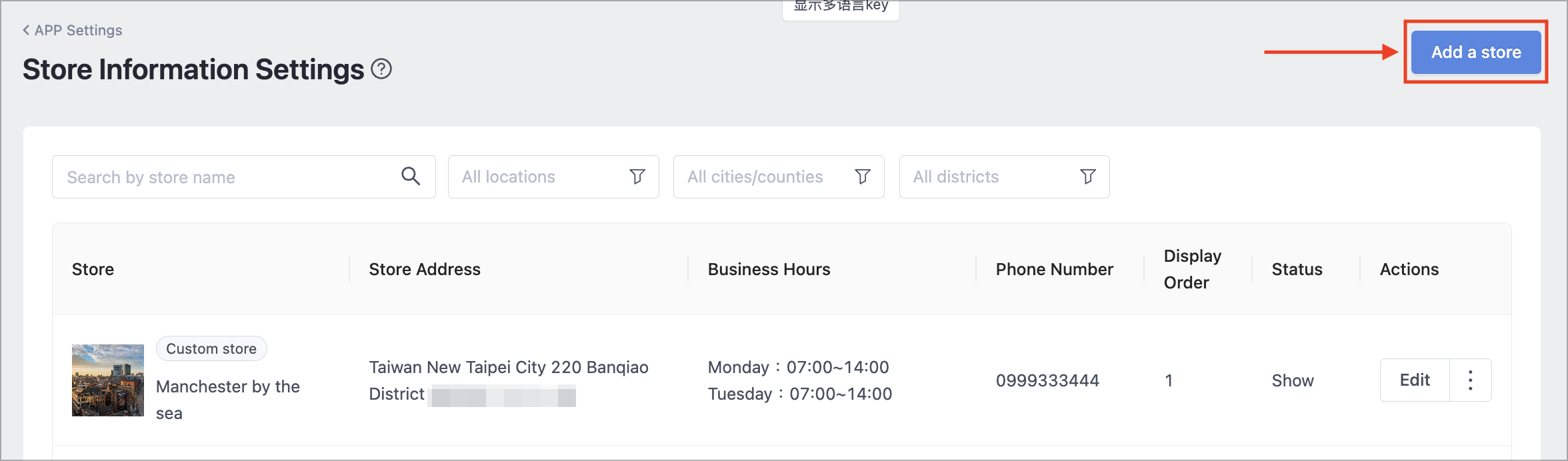The width and height of the screenshot is (1568, 461).
Task: Click the Business Hours column header
Action: (x=769, y=269)
